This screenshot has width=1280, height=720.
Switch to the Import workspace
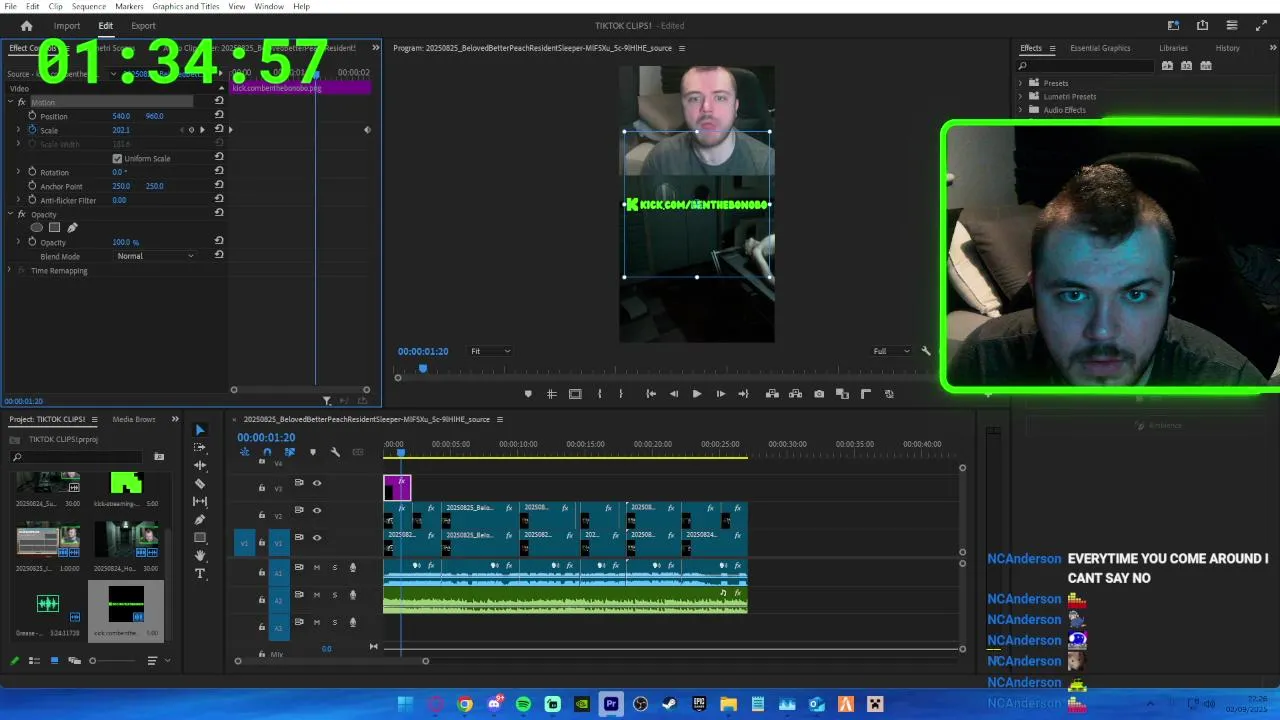(x=67, y=26)
